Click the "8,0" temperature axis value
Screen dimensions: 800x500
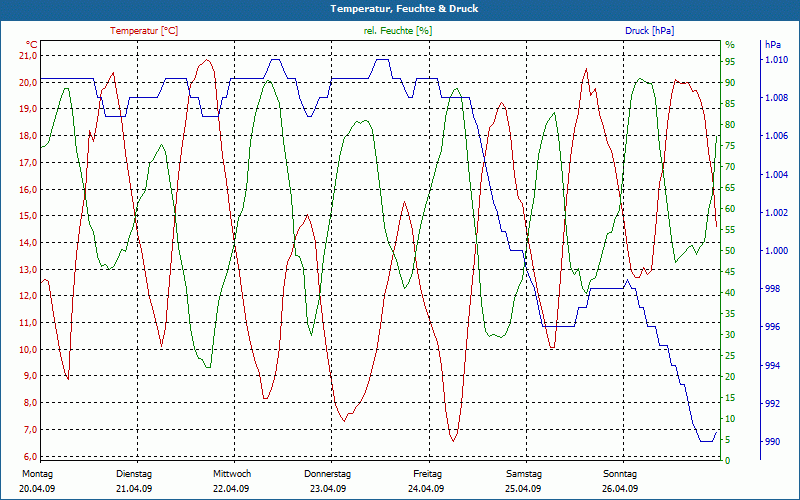[x=31, y=403]
